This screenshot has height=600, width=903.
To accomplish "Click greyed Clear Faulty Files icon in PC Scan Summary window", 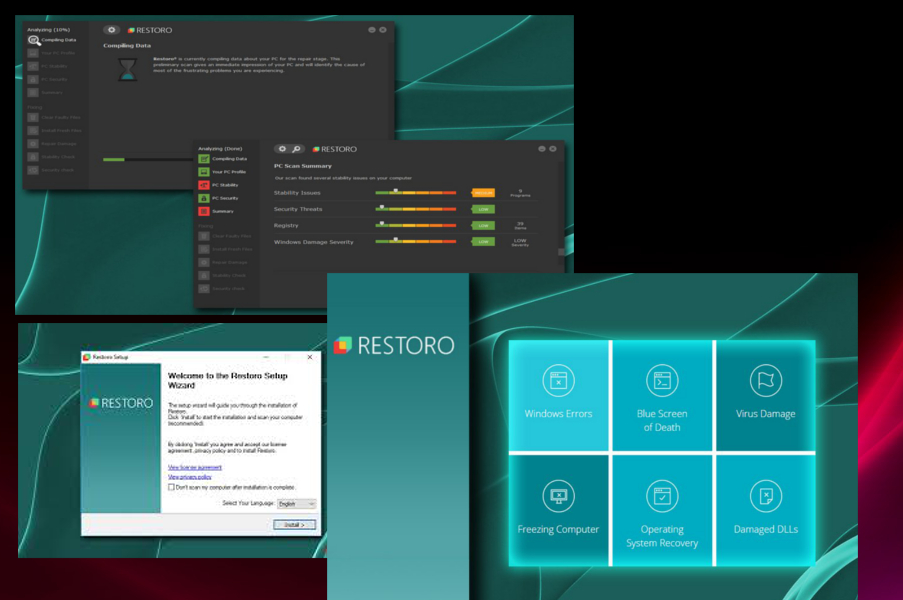I will tap(204, 236).
